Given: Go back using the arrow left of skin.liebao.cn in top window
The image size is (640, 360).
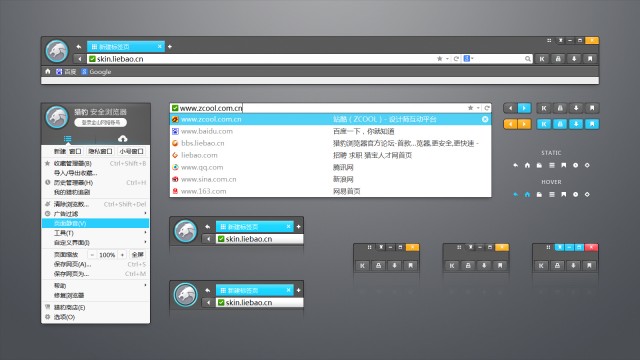Looking at the screenshot, I should pyautogui.click(x=80, y=59).
